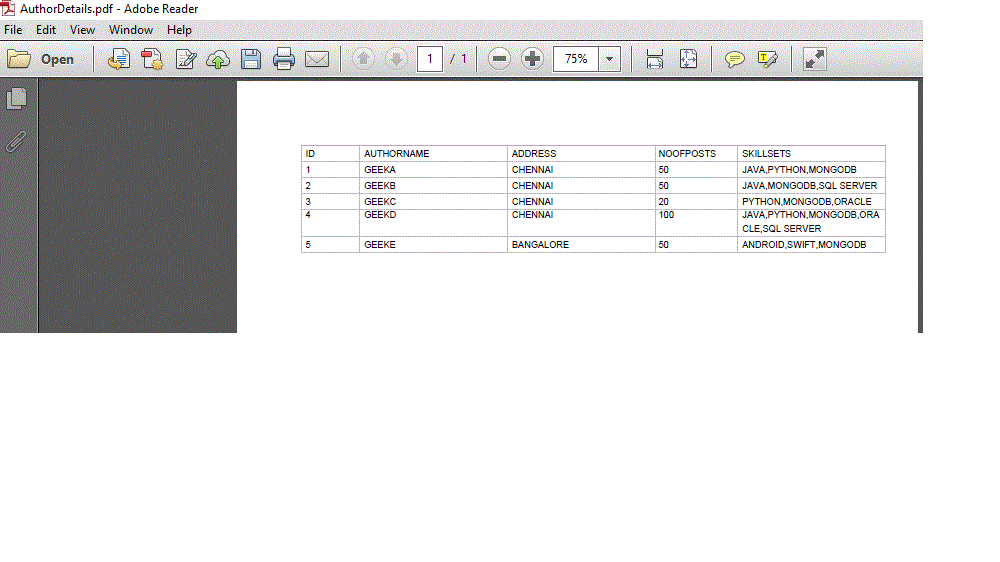Viewport: 1000px width, 562px height.
Task: Click the Fit one full page icon
Action: pyautogui.click(x=688, y=59)
